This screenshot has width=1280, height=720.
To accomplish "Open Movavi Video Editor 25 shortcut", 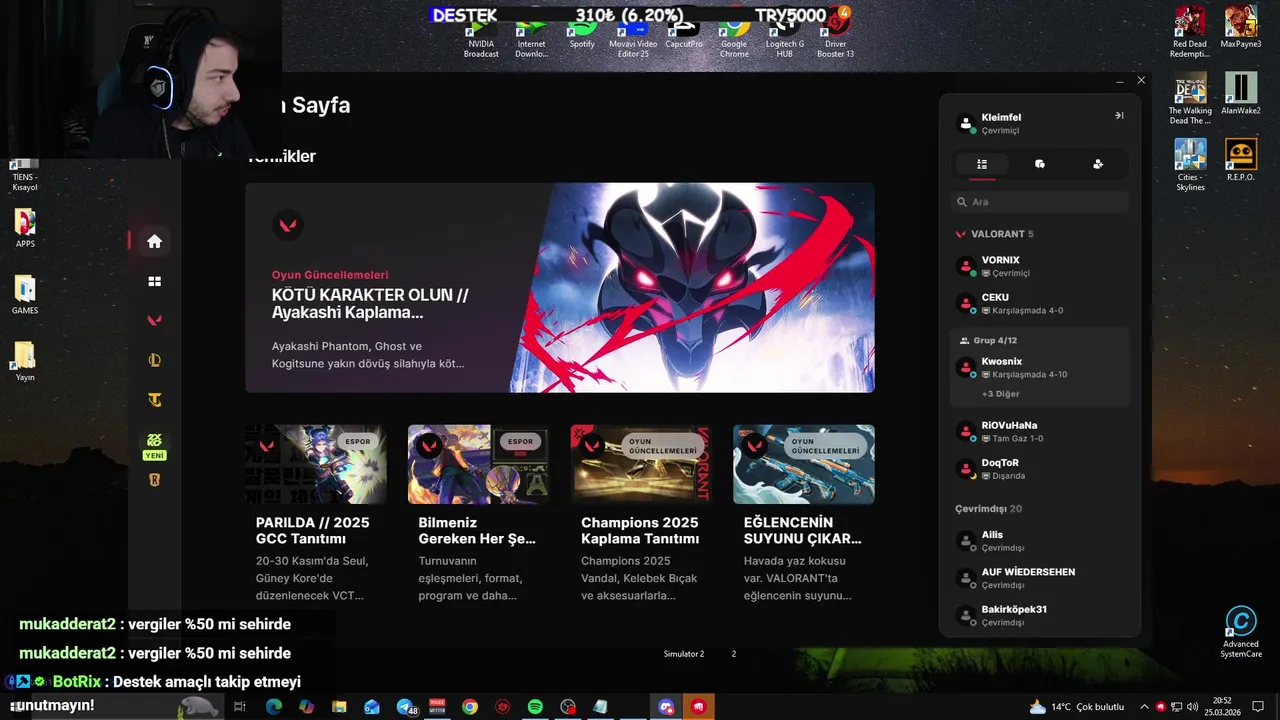I will [x=633, y=38].
